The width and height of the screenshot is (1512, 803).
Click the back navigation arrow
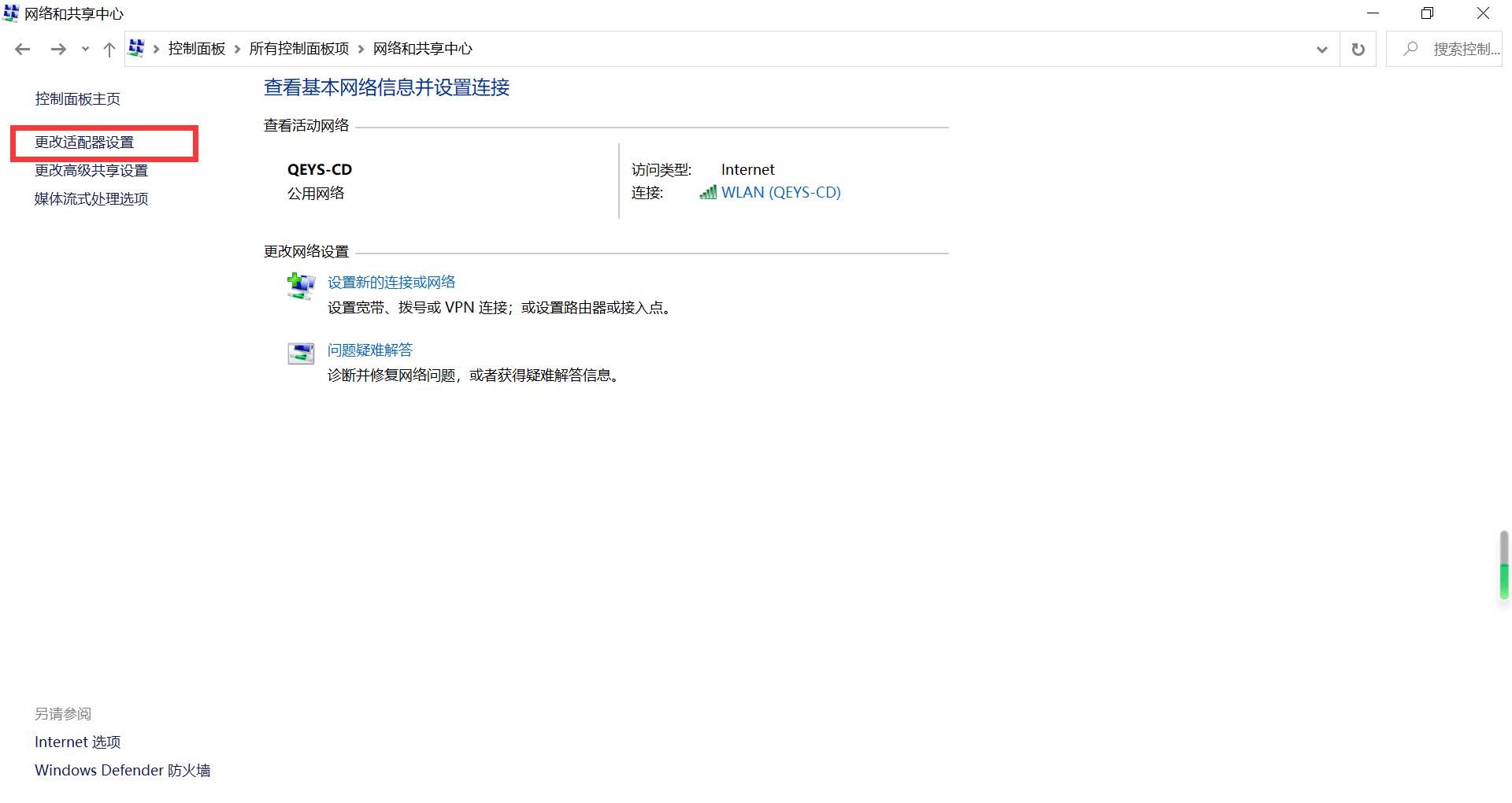coord(22,49)
